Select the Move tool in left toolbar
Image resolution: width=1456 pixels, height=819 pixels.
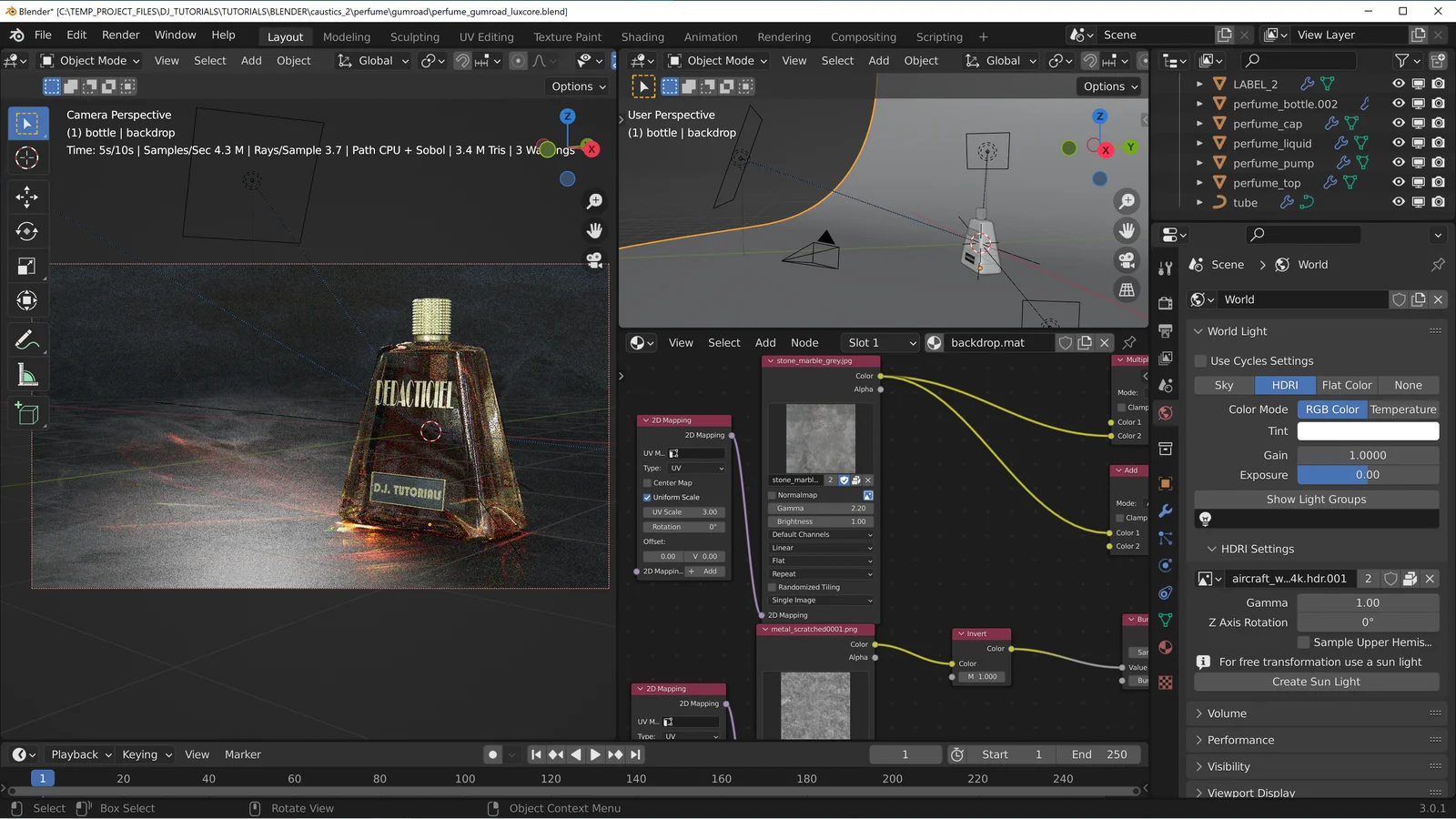pos(27,197)
